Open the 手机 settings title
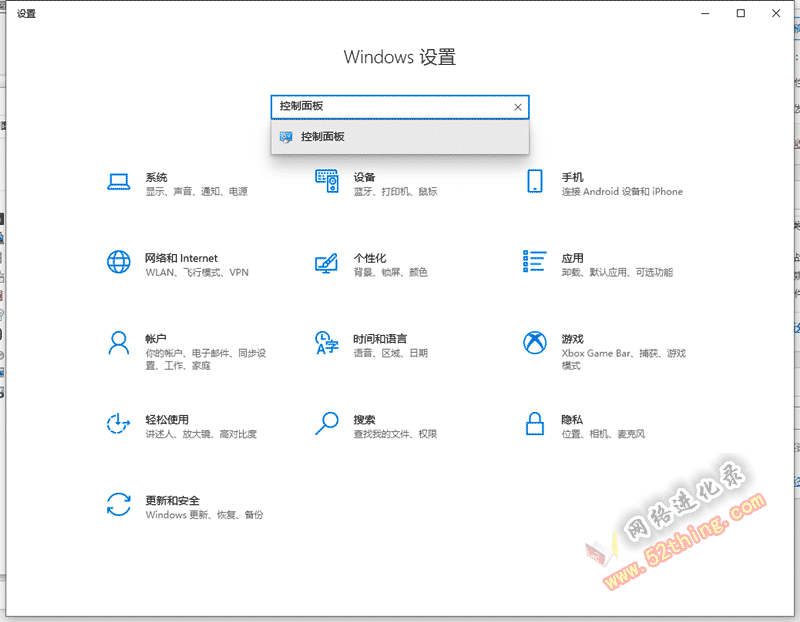The image size is (800, 622). 572,177
